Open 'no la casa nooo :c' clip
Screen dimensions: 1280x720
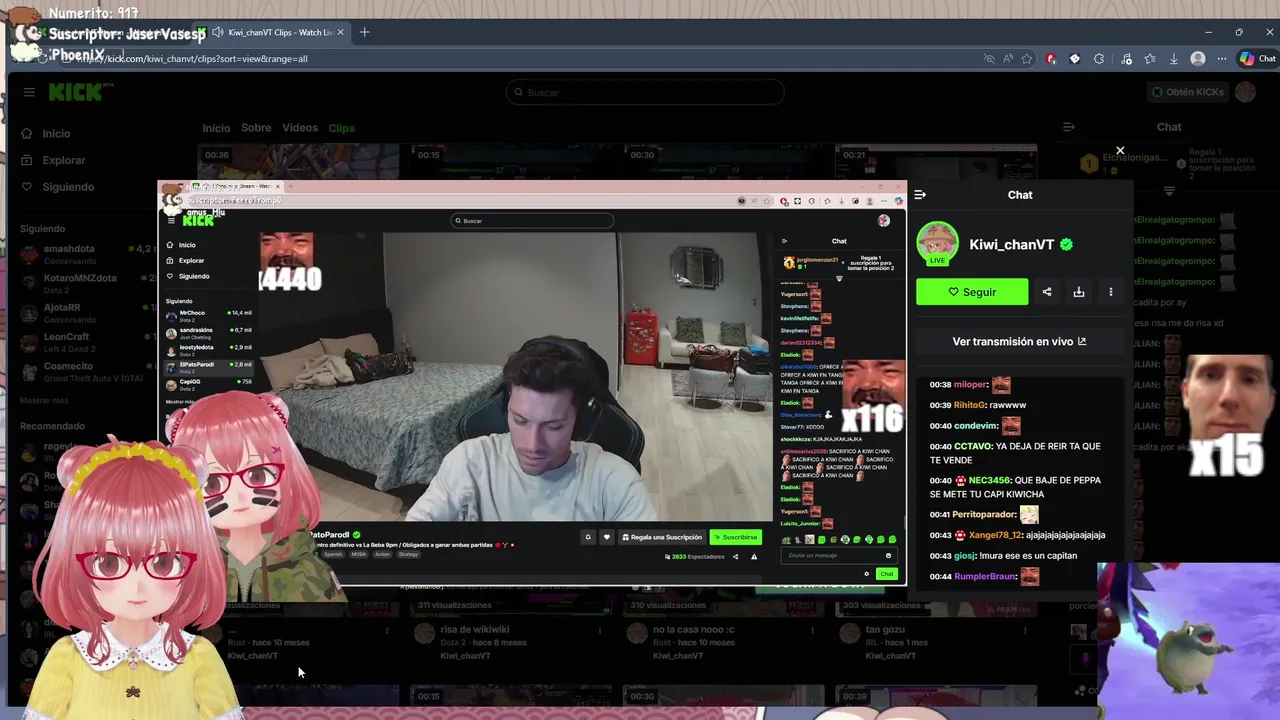coord(694,630)
